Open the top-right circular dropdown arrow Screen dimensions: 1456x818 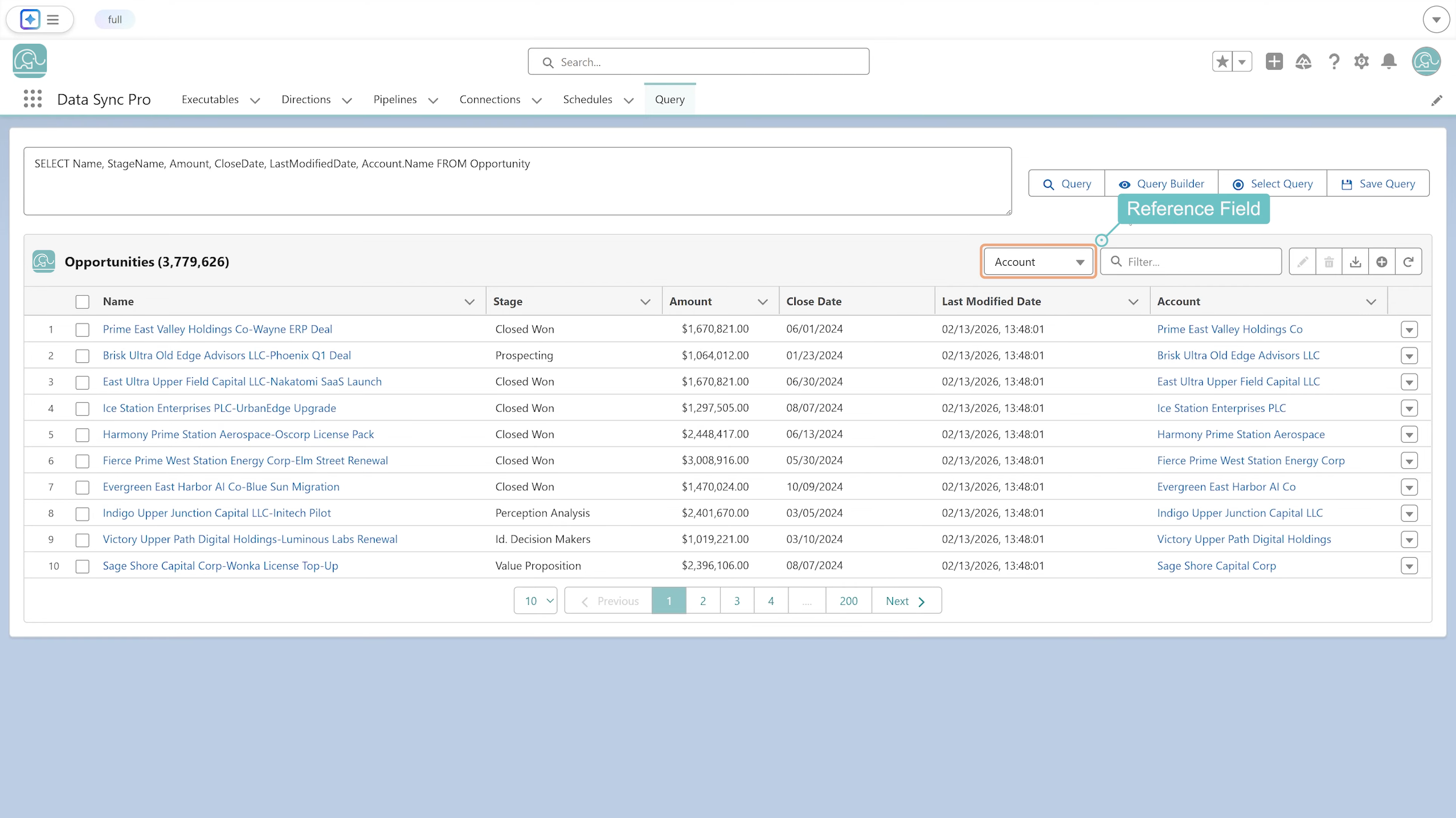(x=1436, y=20)
